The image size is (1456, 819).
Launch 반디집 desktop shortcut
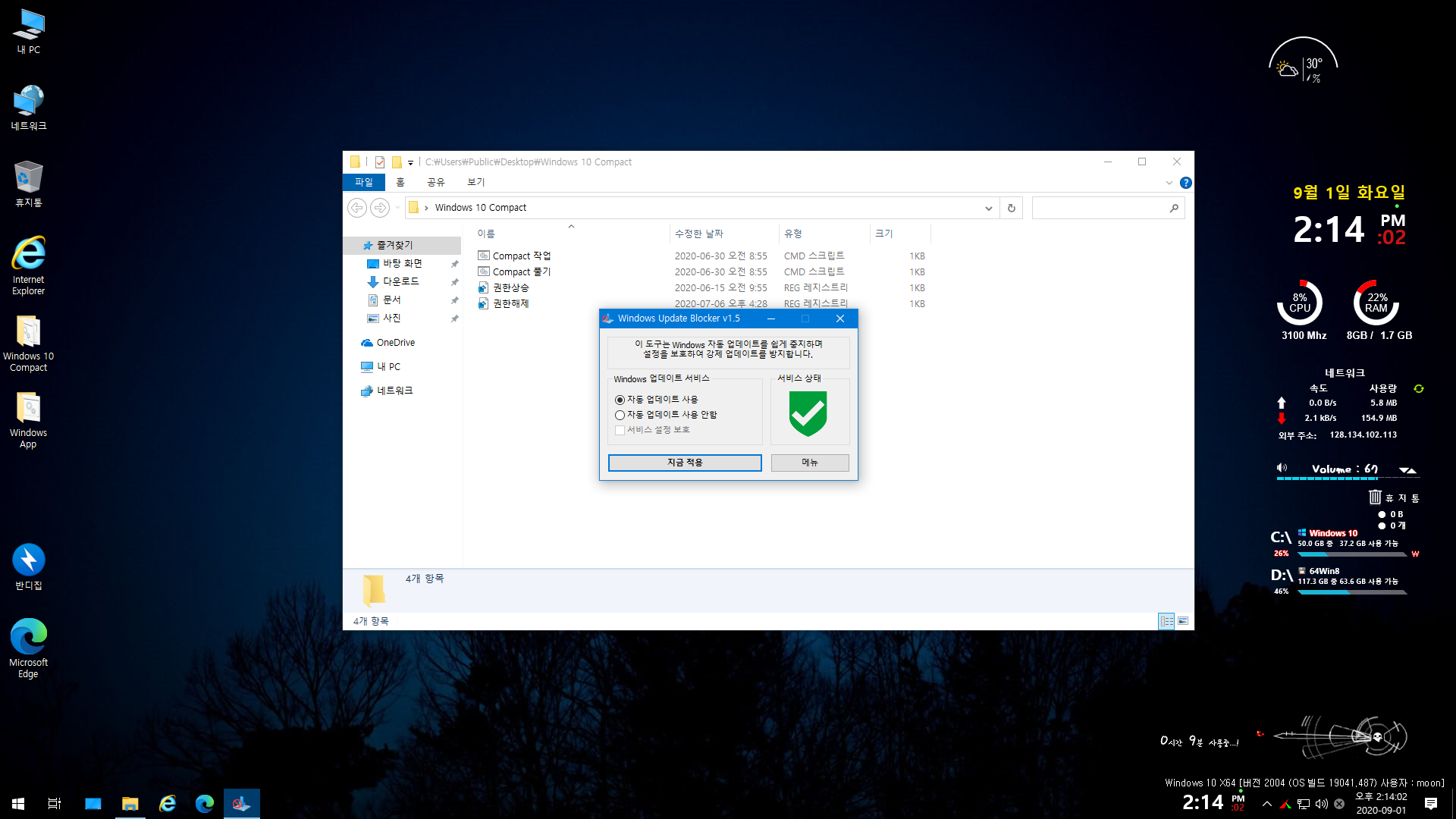tap(29, 567)
